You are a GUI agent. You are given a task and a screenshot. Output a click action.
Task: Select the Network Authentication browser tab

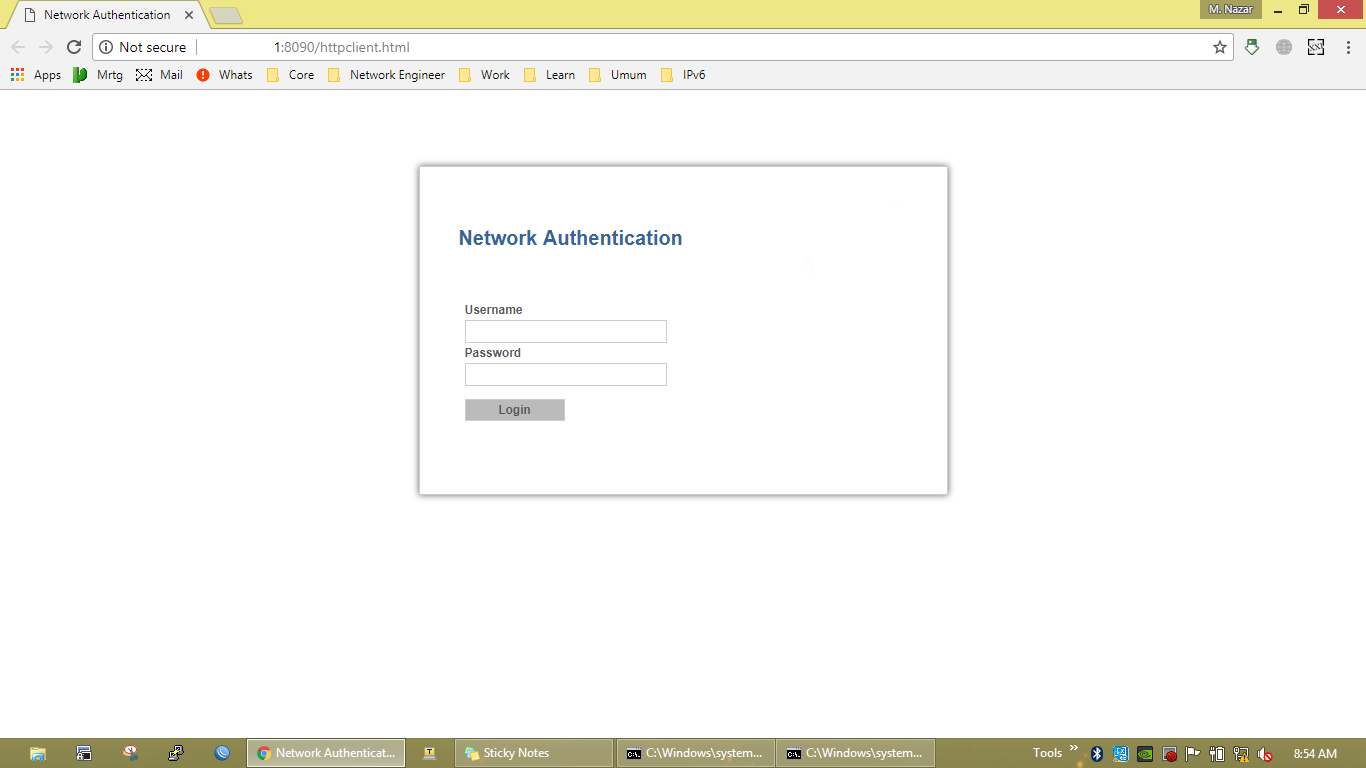107,15
